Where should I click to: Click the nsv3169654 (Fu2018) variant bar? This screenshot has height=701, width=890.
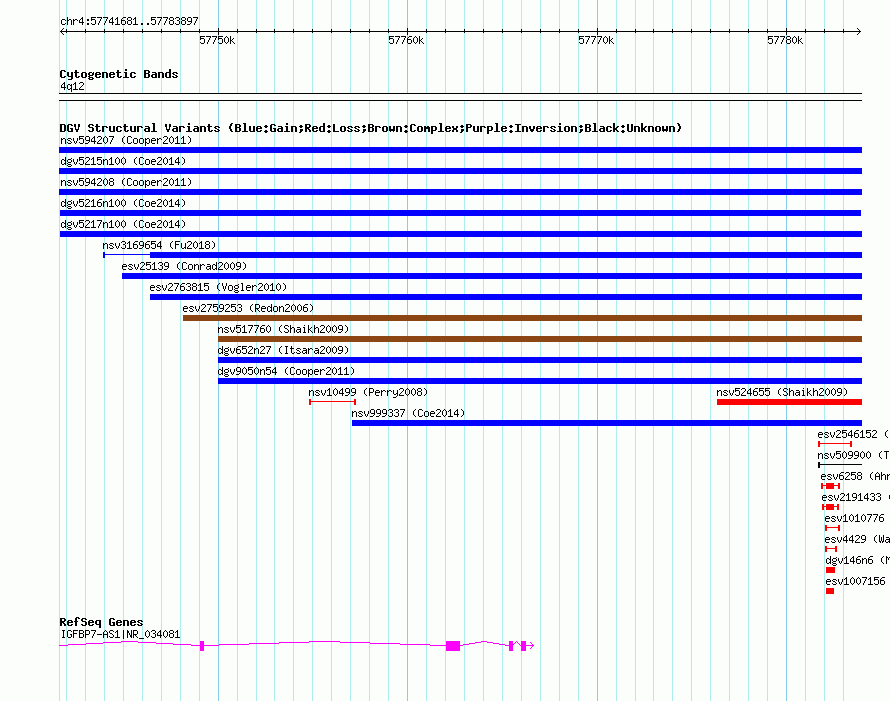482,255
